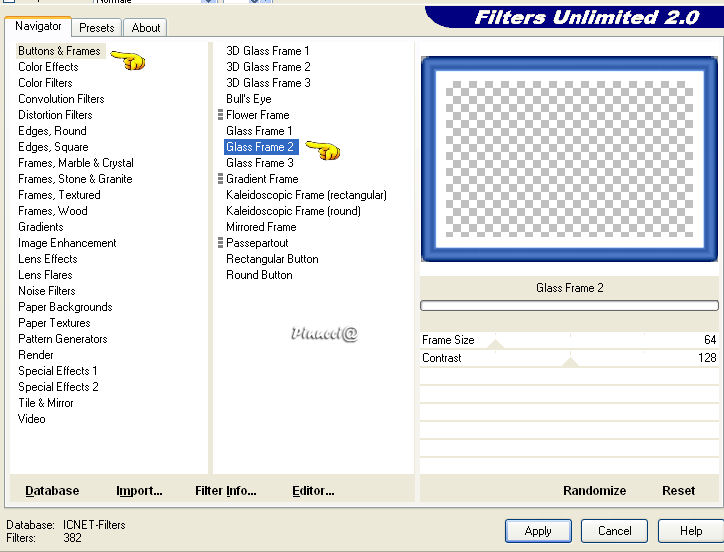This screenshot has width=724, height=552.
Task: Click the Import... button
Action: pos(139,491)
